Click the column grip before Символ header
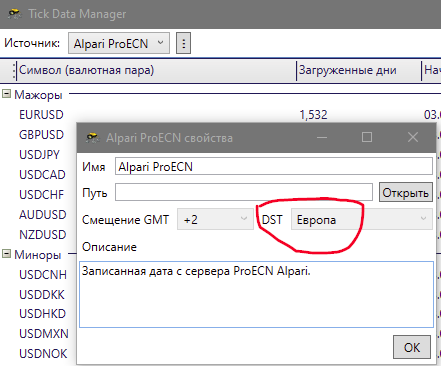 pyautogui.click(x=14, y=71)
